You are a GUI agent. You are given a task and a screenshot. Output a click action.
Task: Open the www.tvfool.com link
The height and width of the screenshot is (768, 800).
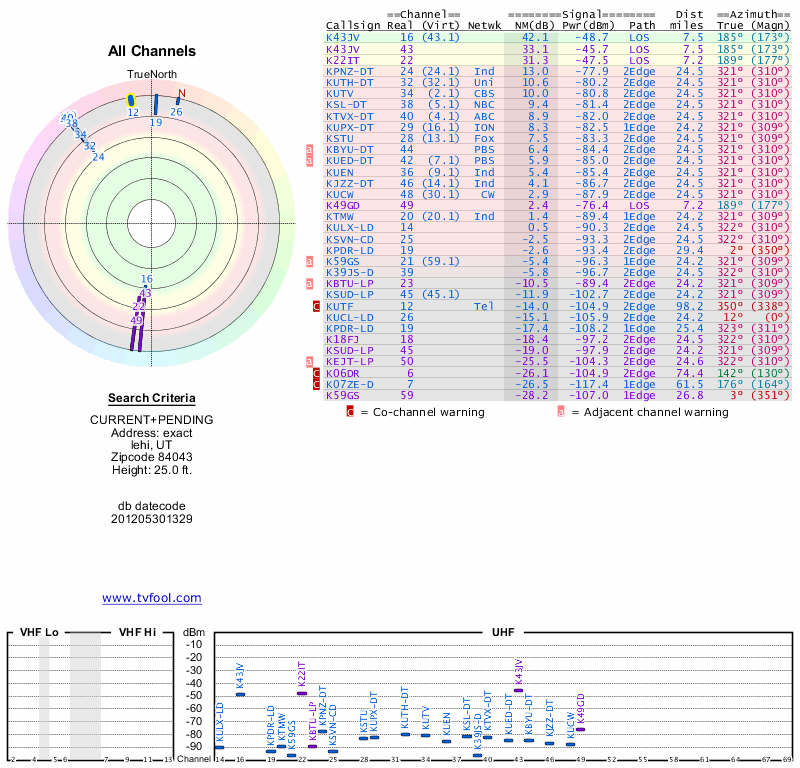click(152, 598)
